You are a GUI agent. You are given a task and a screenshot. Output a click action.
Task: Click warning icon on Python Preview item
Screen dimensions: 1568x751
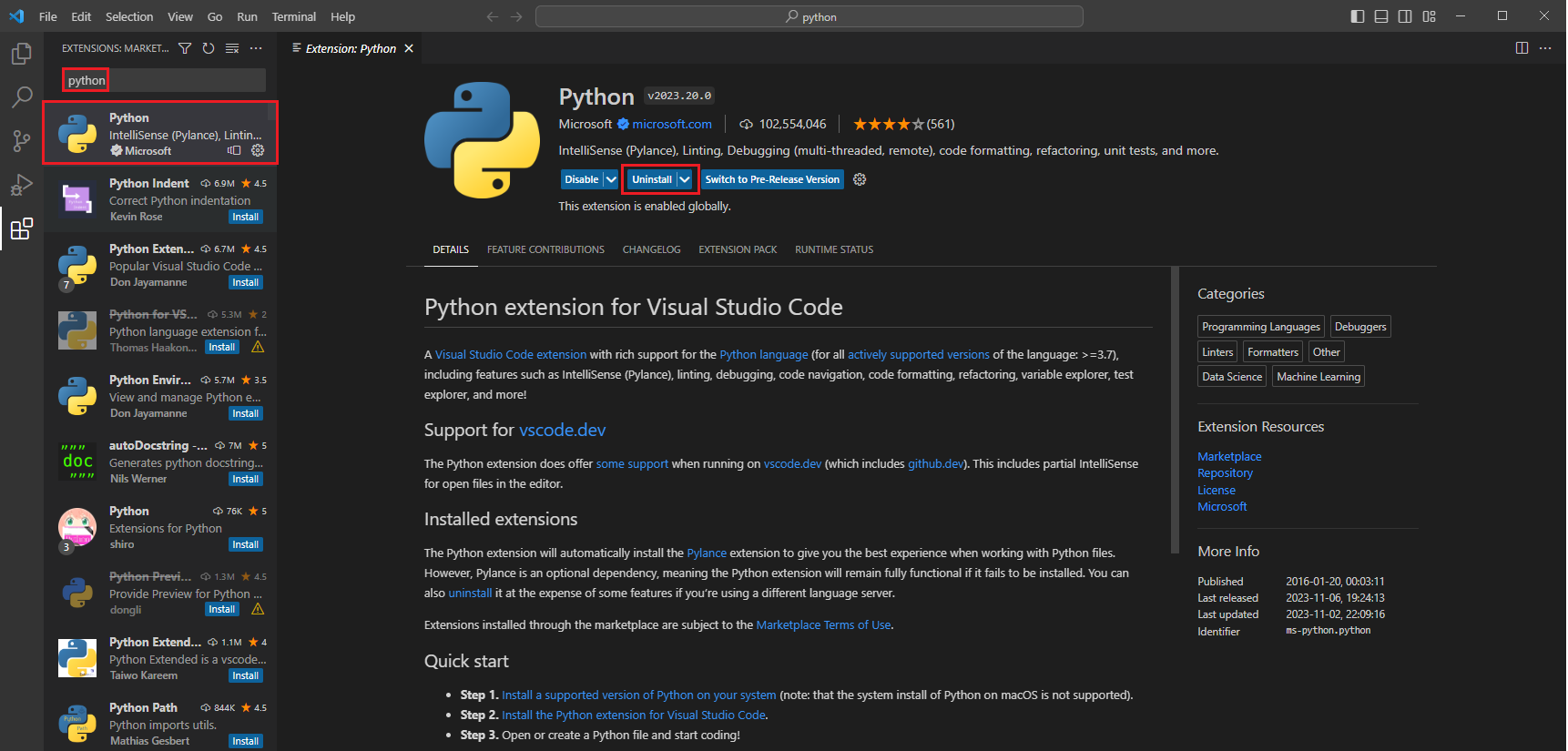click(x=258, y=609)
